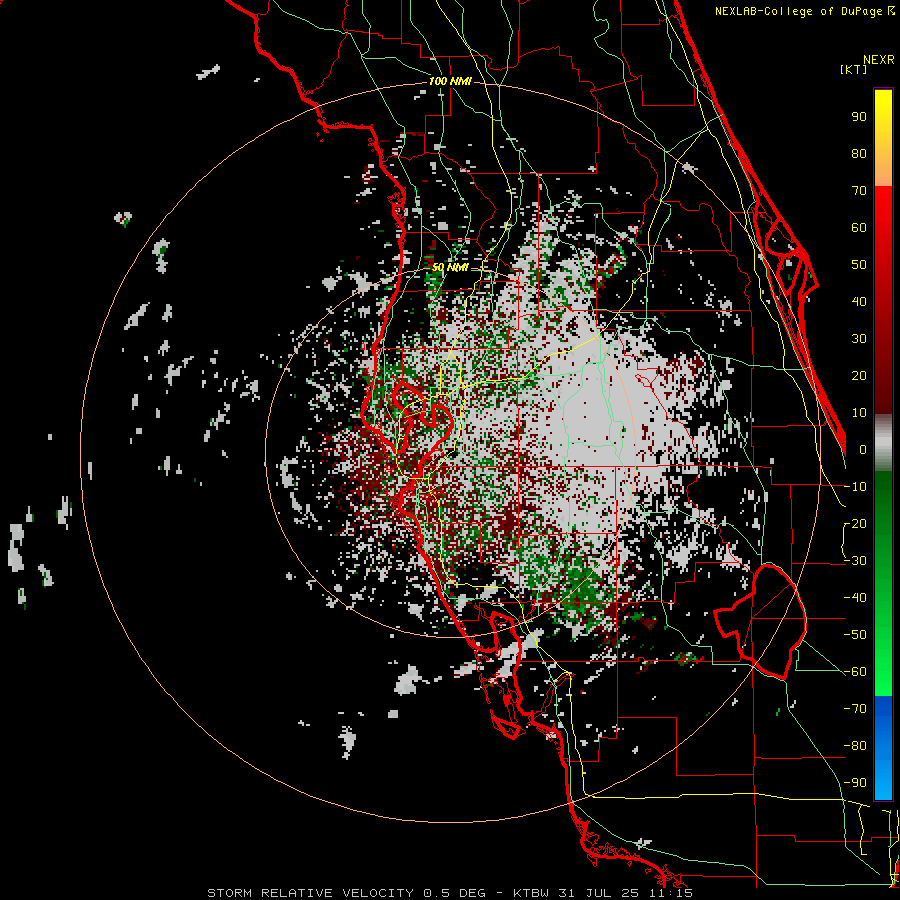Image resolution: width=900 pixels, height=900 pixels.
Task: Click the positive 70 knot scale value
Action: (859, 191)
